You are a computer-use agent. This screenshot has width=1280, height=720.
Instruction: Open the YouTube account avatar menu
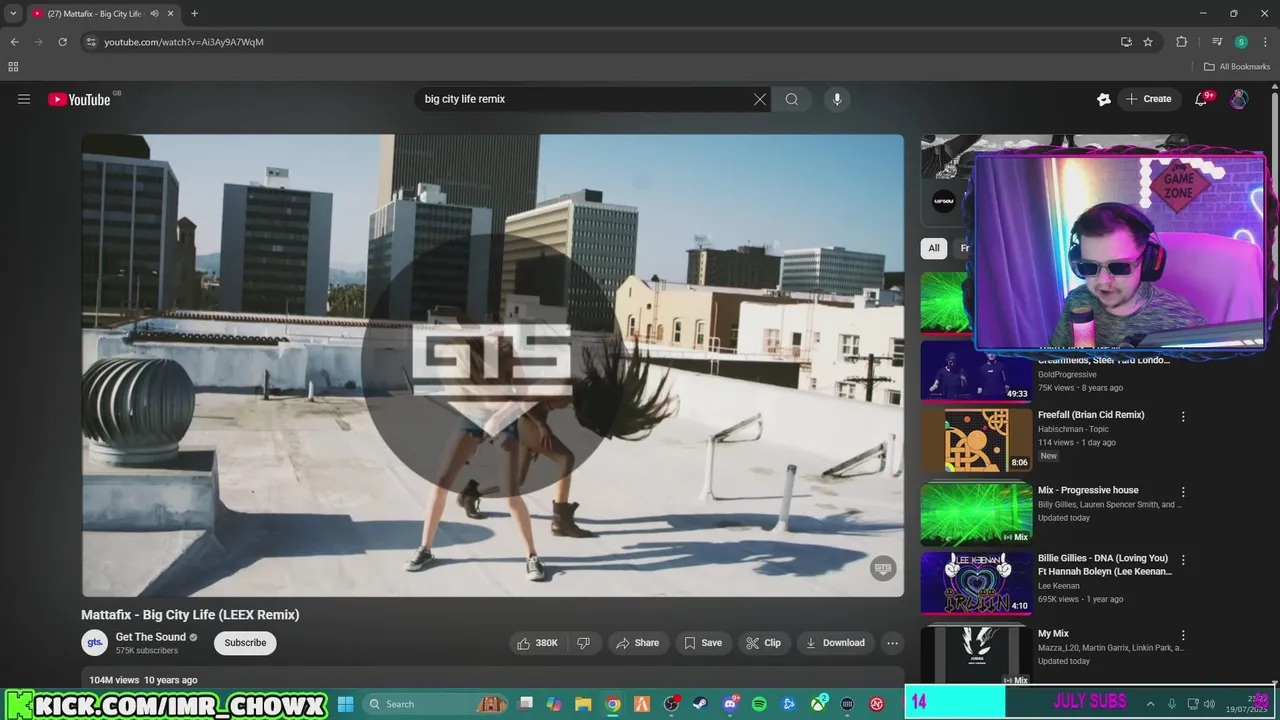coord(1239,99)
